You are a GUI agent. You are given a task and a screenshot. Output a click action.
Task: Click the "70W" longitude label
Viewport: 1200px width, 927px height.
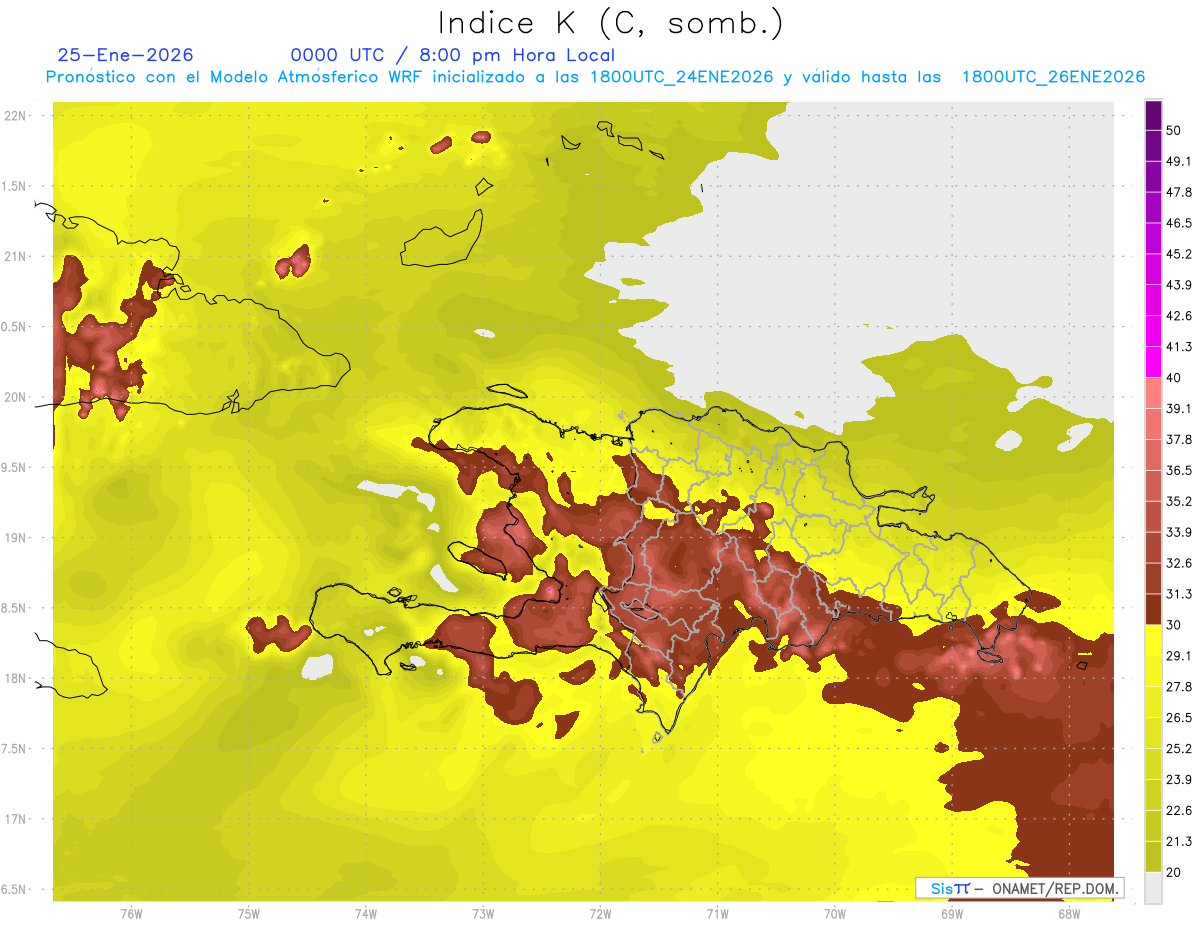835,914
